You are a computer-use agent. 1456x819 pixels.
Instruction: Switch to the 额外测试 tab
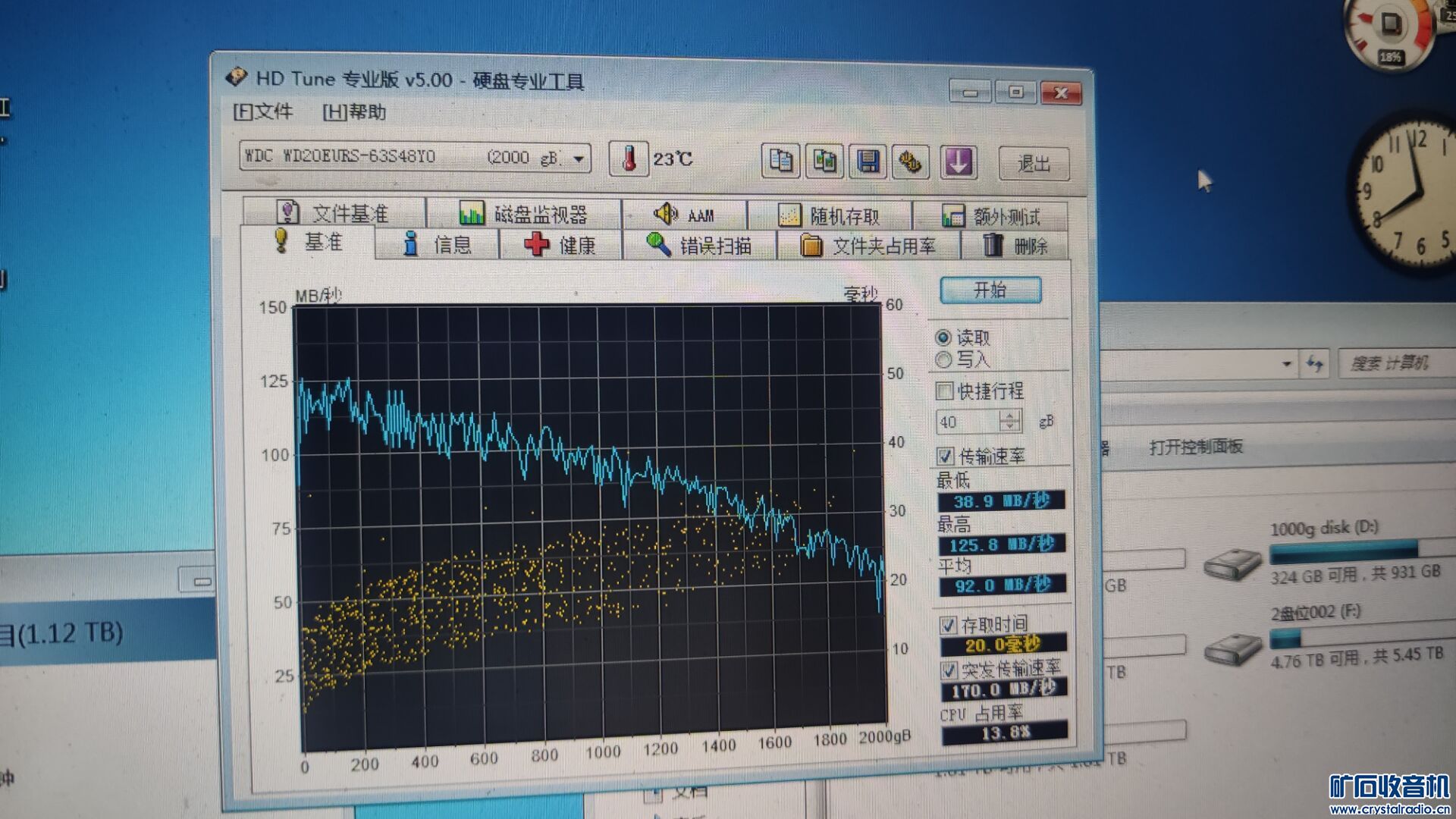coord(990,217)
